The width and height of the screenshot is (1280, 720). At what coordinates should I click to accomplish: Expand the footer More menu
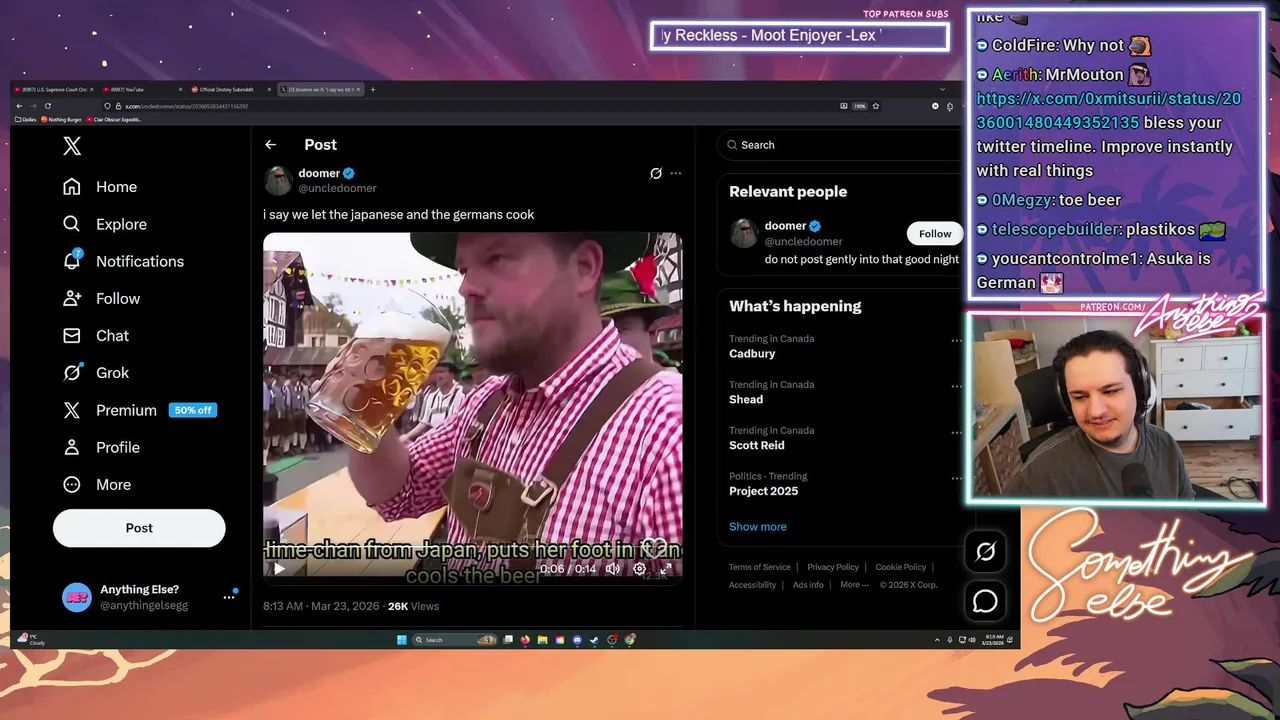pyautogui.click(x=855, y=585)
